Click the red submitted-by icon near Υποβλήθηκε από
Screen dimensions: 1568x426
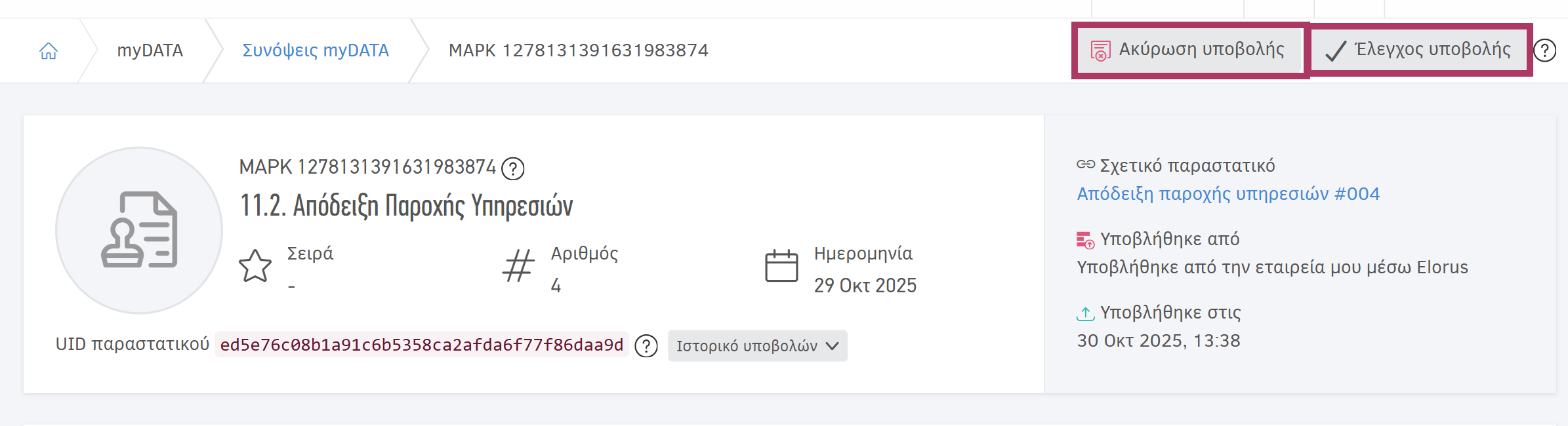(x=1086, y=238)
